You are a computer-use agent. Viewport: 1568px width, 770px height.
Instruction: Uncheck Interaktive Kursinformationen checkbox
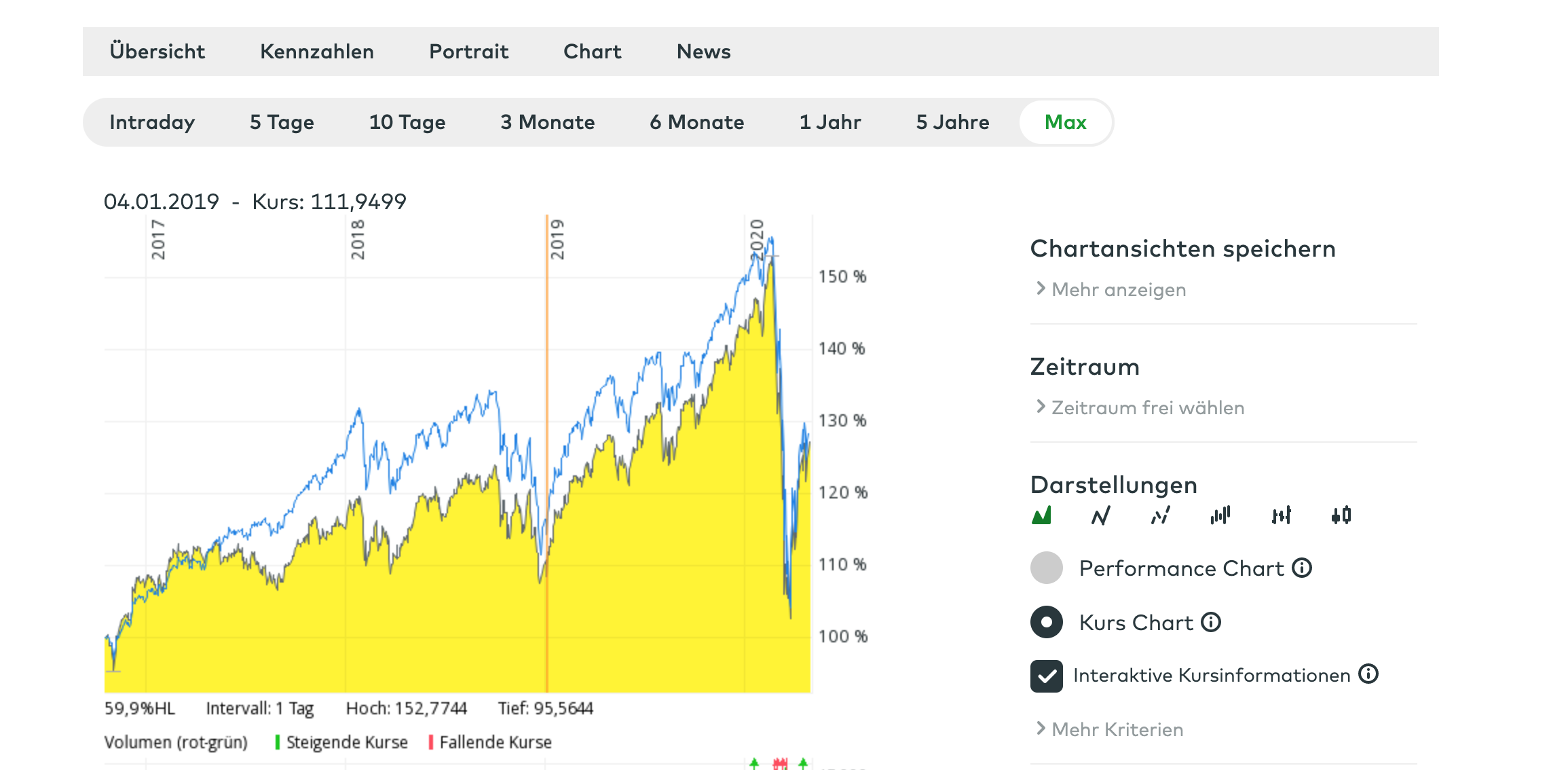(x=1047, y=676)
